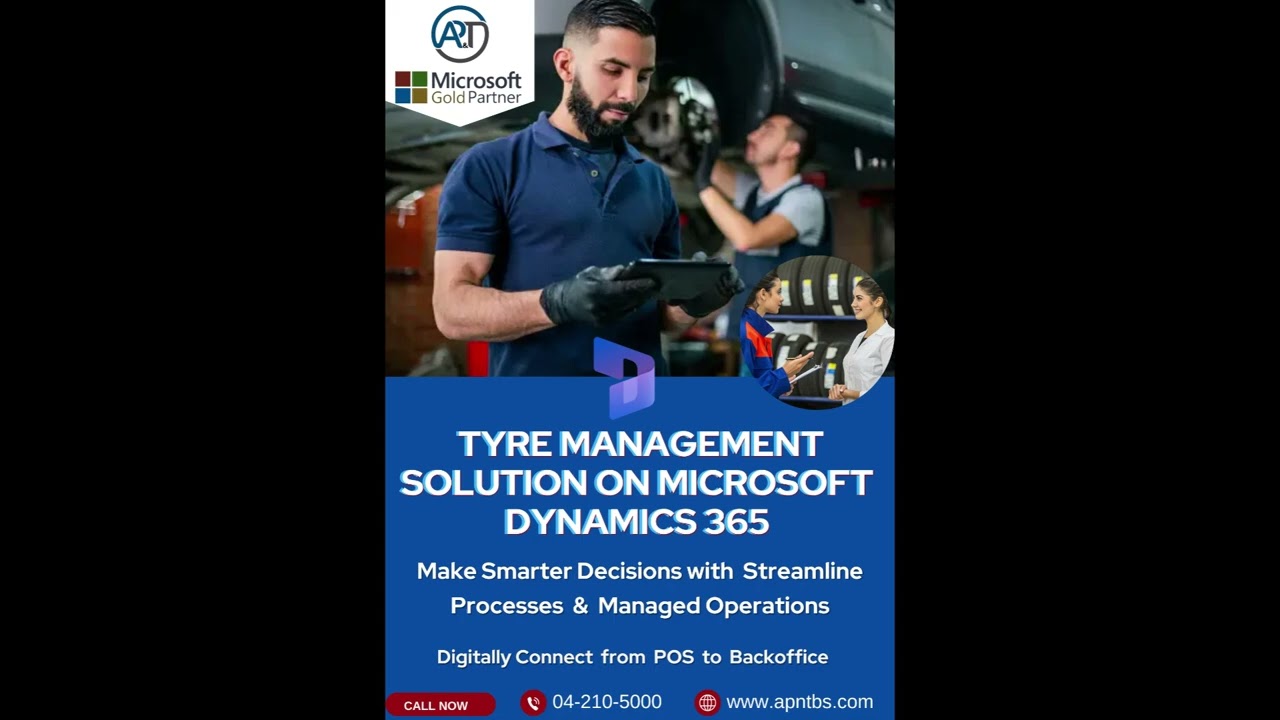Screen dimensions: 1280x720
Task: Click the 'TYRE MANAGEMENT' headline line
Action: pyautogui.click(x=640, y=444)
